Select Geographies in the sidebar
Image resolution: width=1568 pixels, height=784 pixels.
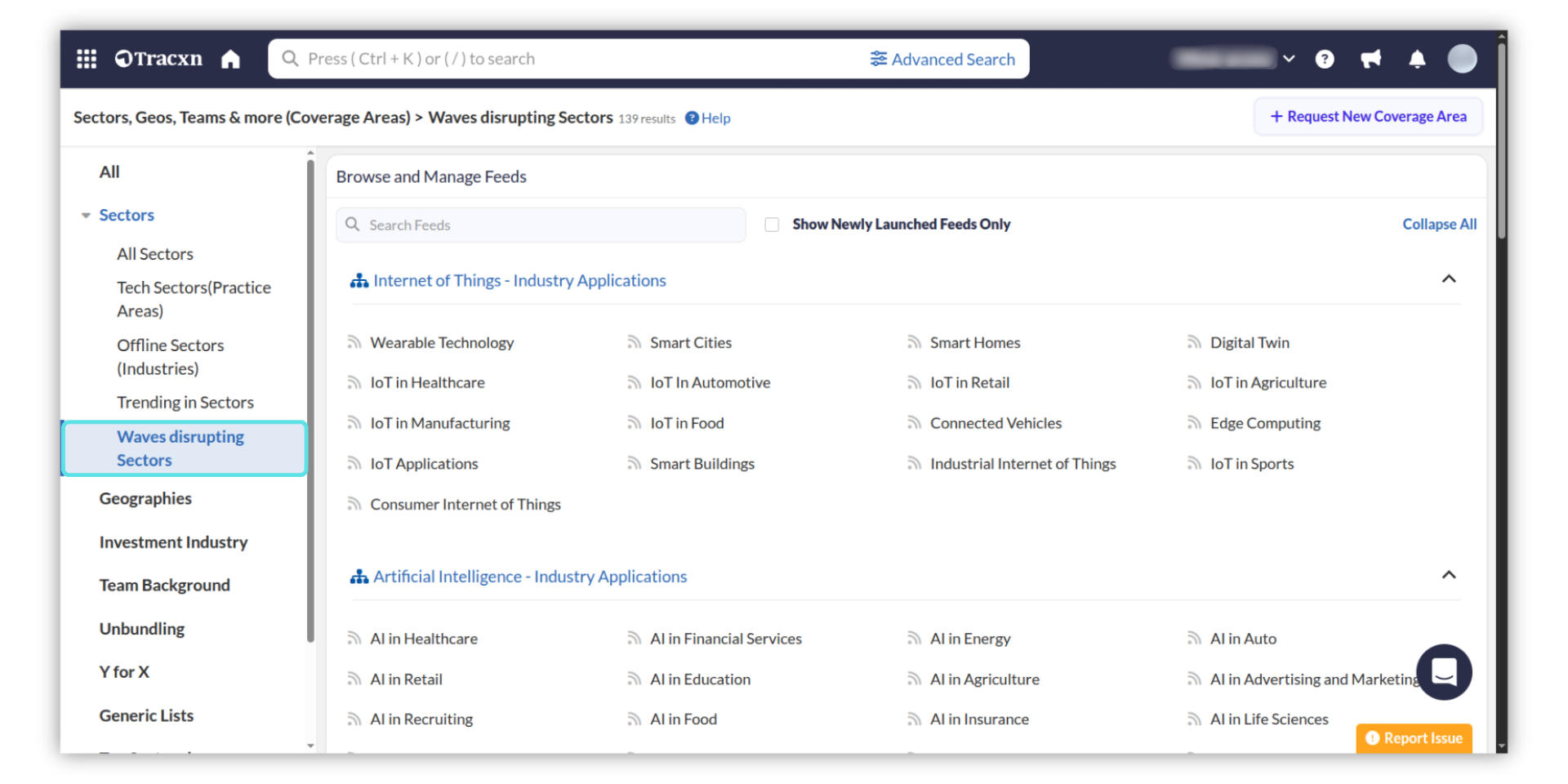coord(145,499)
